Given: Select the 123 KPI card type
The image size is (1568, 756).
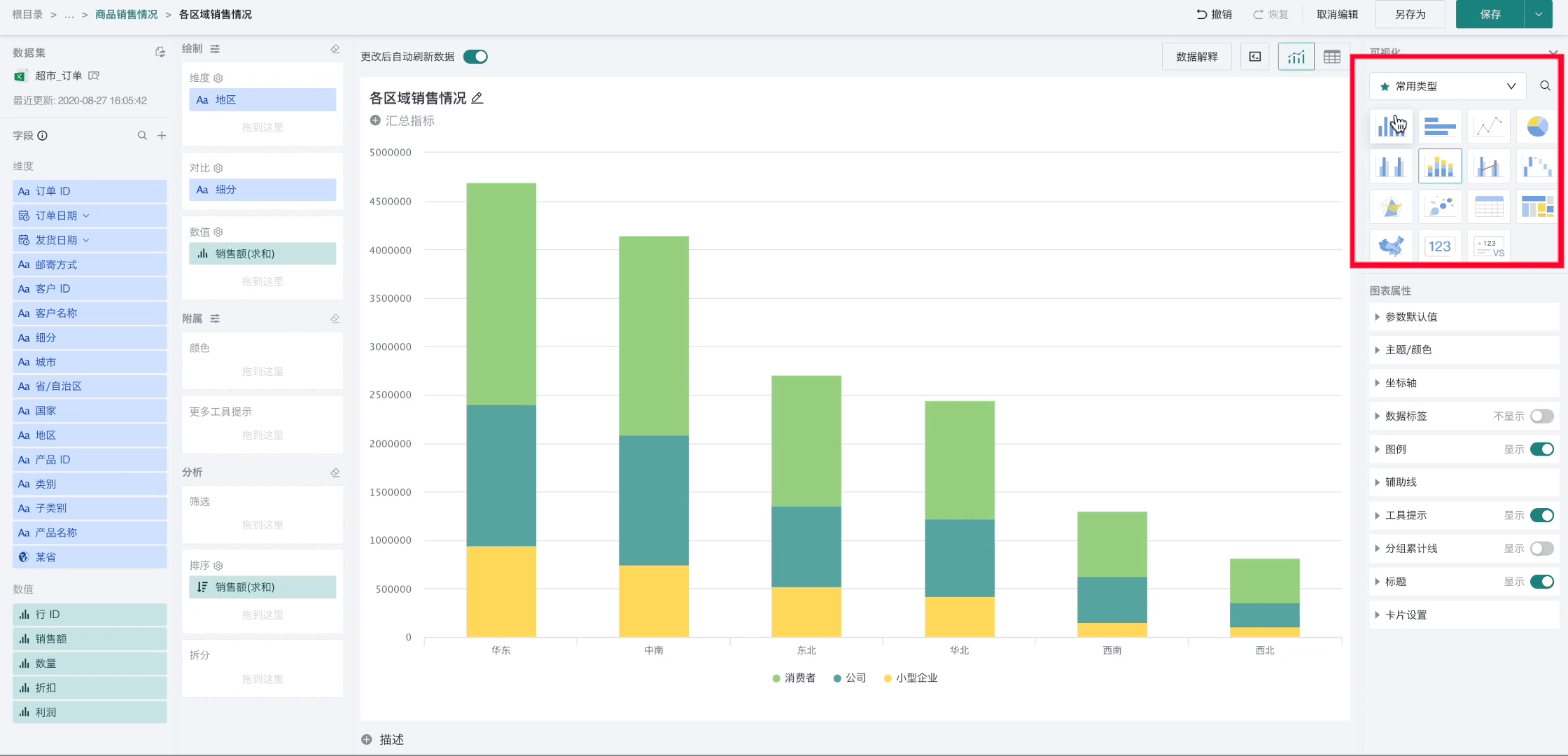Looking at the screenshot, I should pos(1439,246).
